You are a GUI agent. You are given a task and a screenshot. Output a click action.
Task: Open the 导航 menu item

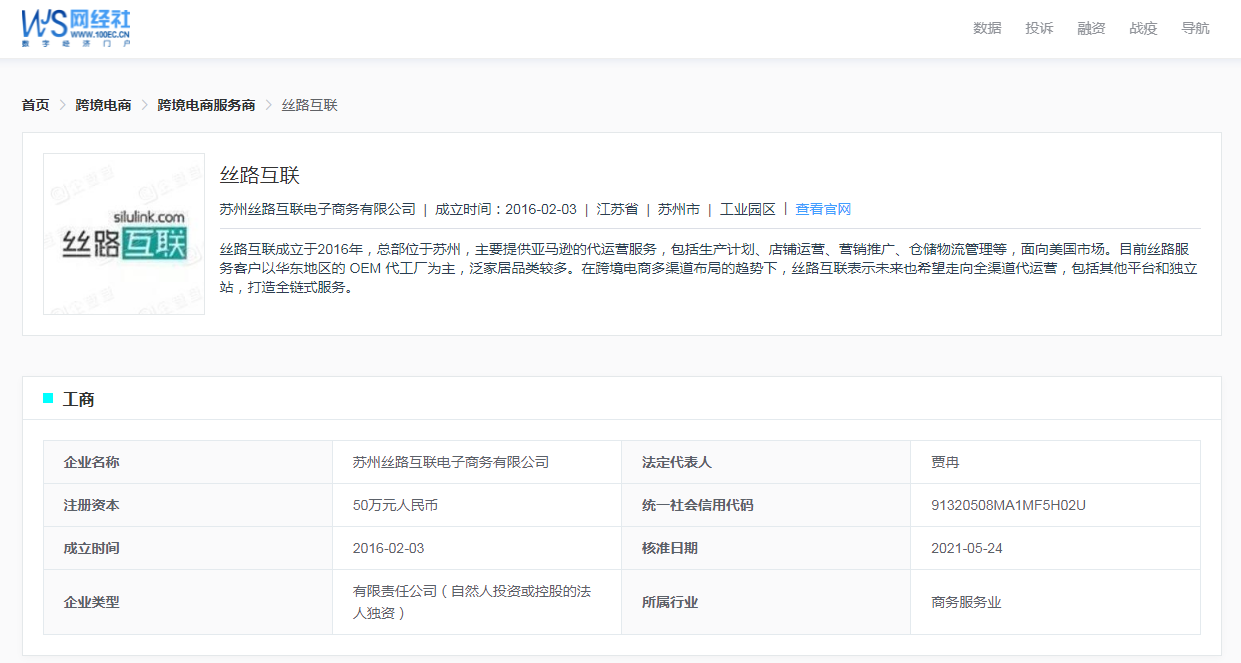[x=1195, y=28]
